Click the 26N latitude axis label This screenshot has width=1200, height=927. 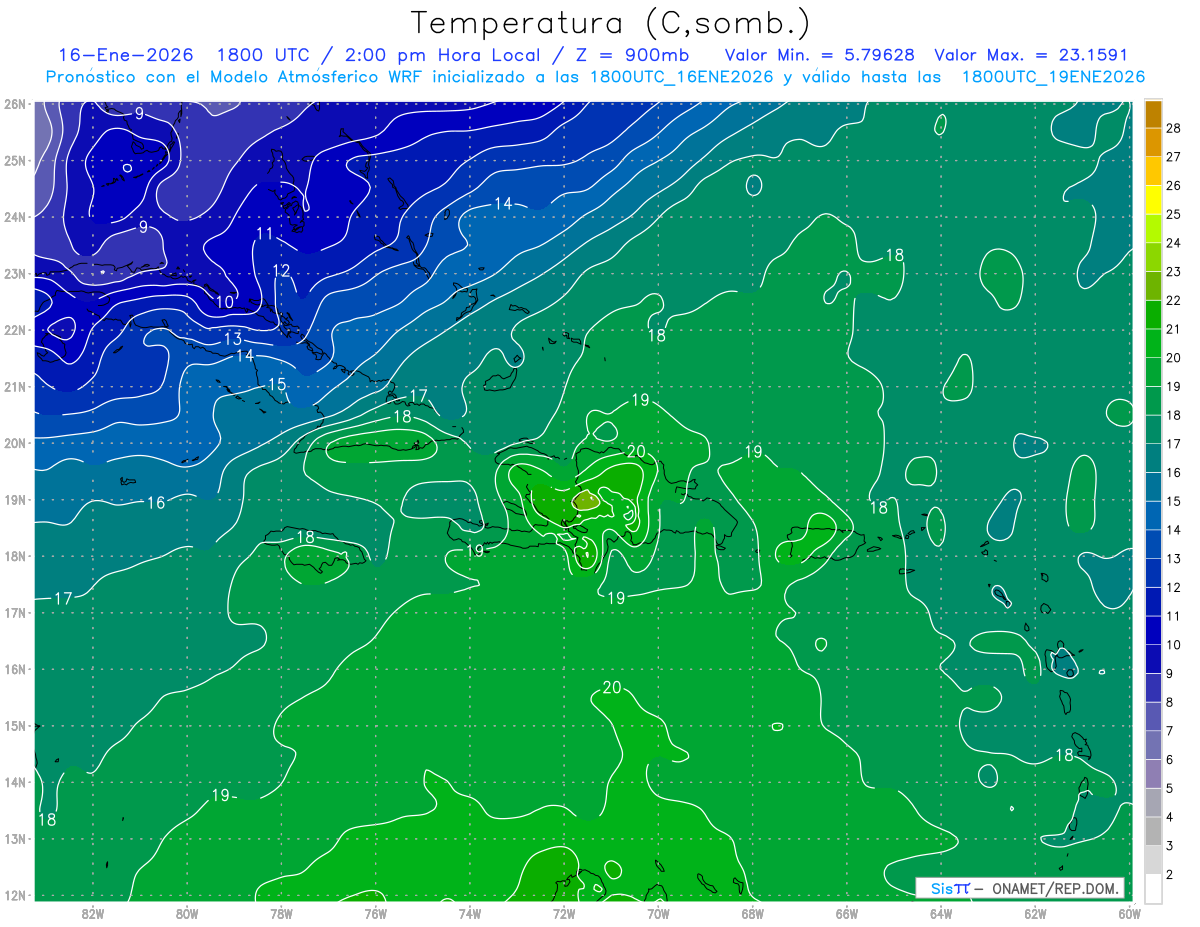point(14,104)
